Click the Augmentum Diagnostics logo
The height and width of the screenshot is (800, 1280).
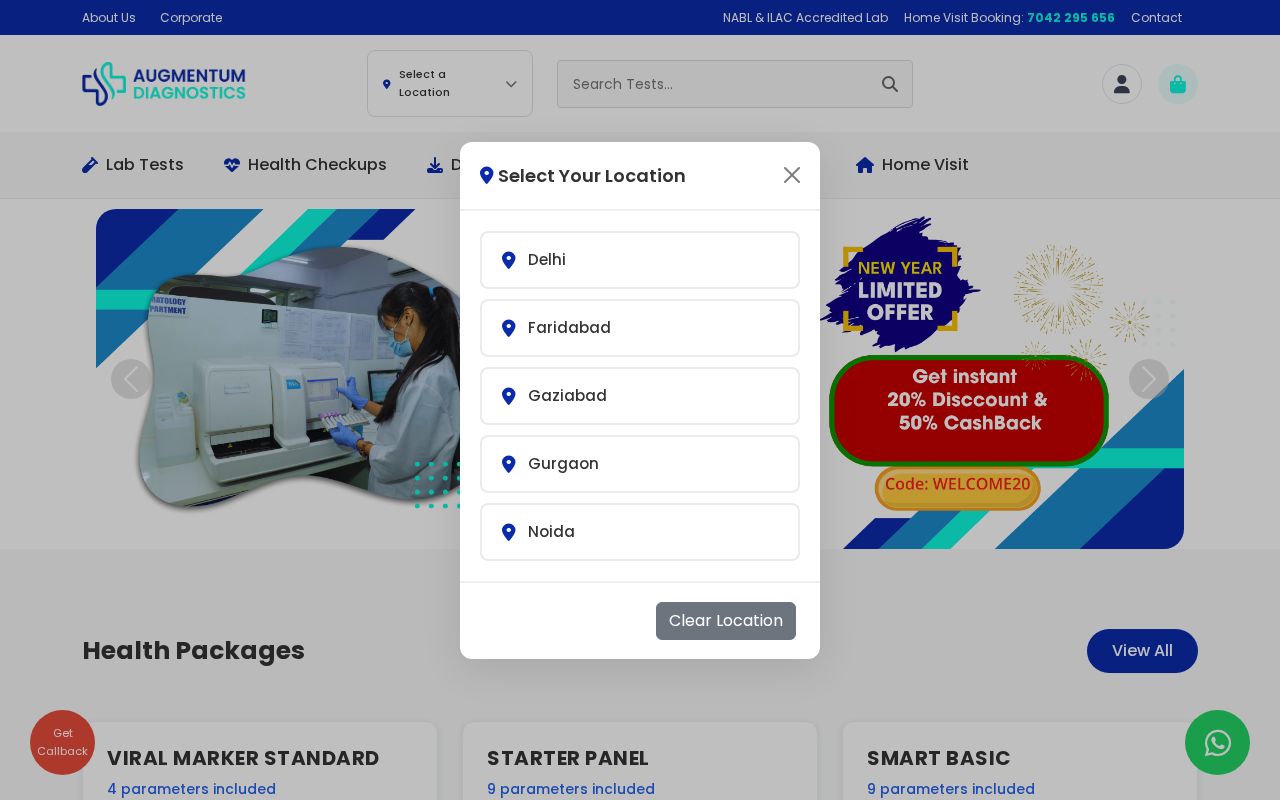tap(164, 84)
